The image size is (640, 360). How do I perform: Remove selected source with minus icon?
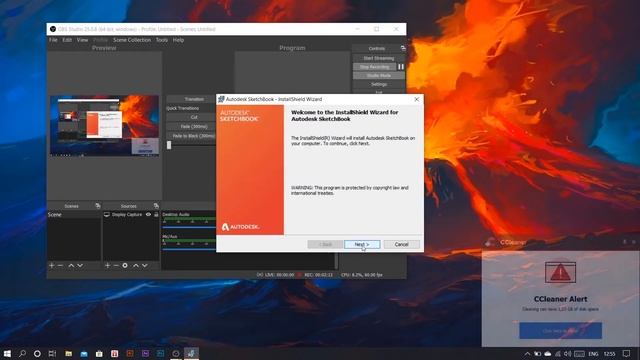pyautogui.click(x=116, y=266)
